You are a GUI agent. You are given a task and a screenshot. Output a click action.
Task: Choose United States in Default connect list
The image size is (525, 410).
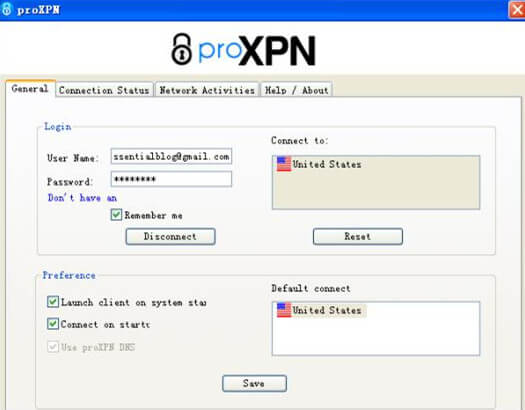click(321, 310)
